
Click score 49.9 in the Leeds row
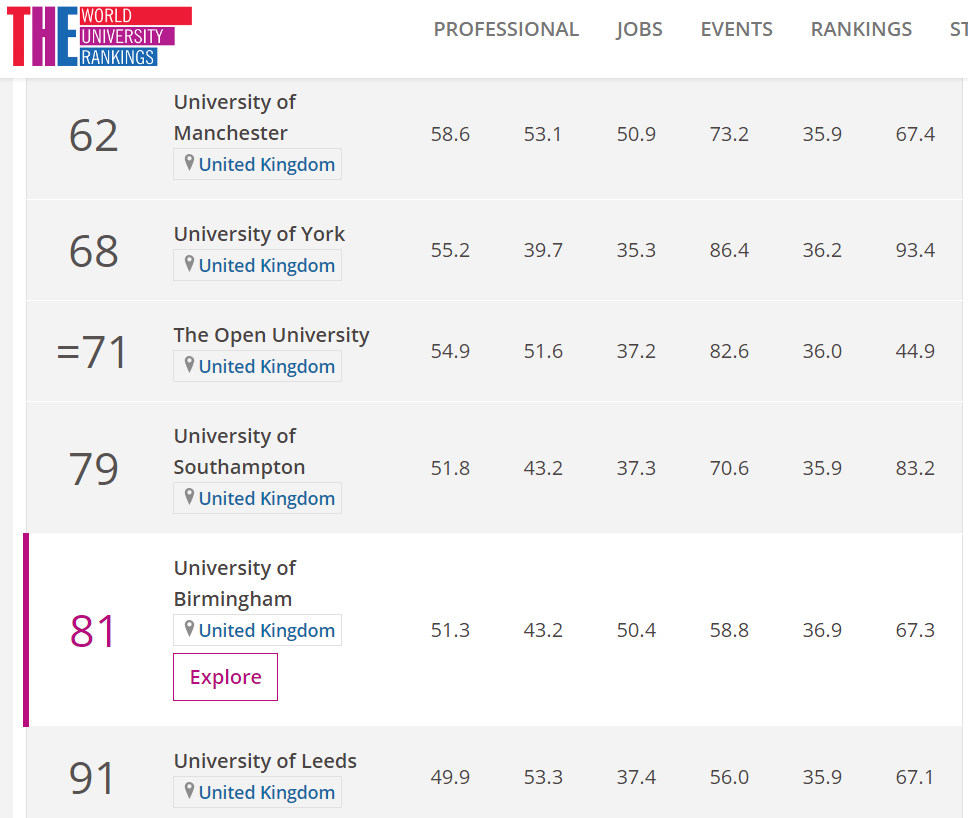450,777
